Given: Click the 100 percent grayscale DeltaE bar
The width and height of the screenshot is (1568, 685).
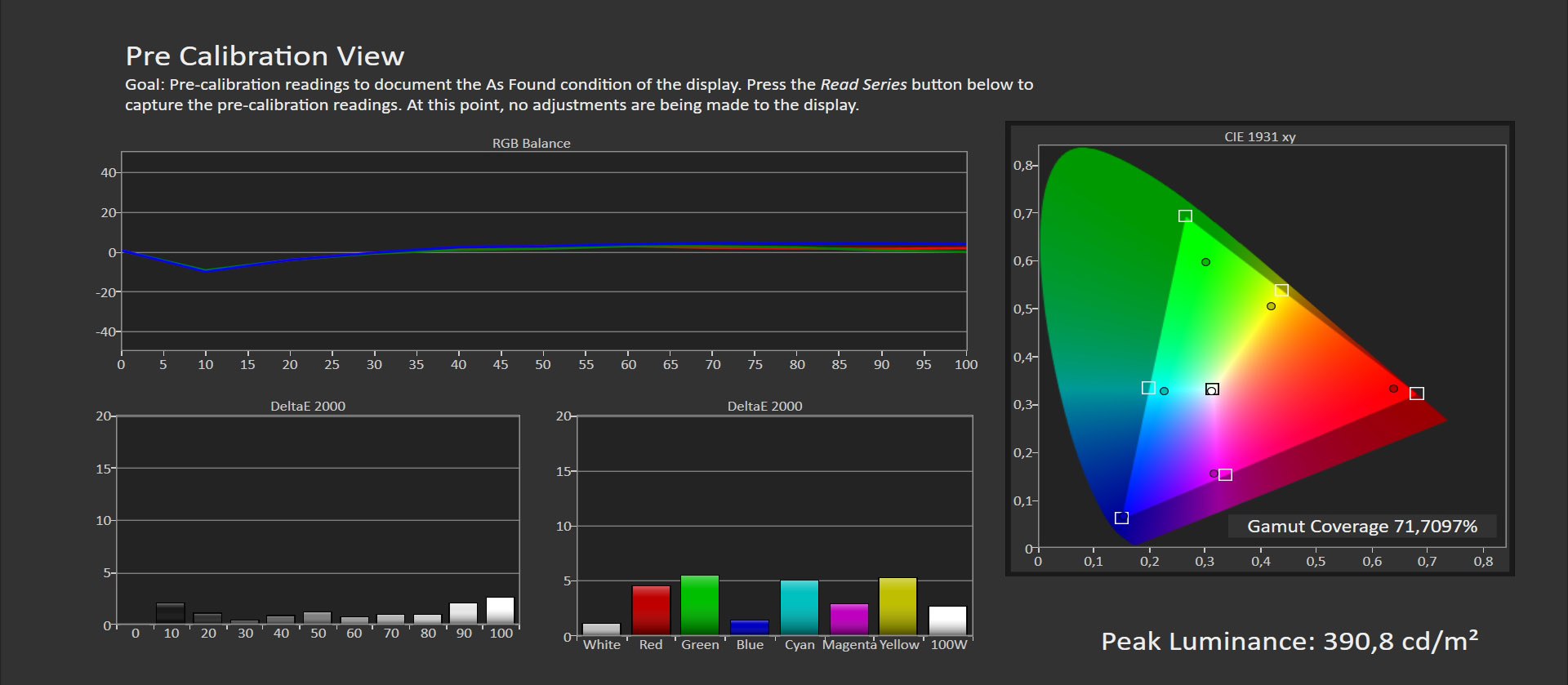Looking at the screenshot, I should [501, 611].
